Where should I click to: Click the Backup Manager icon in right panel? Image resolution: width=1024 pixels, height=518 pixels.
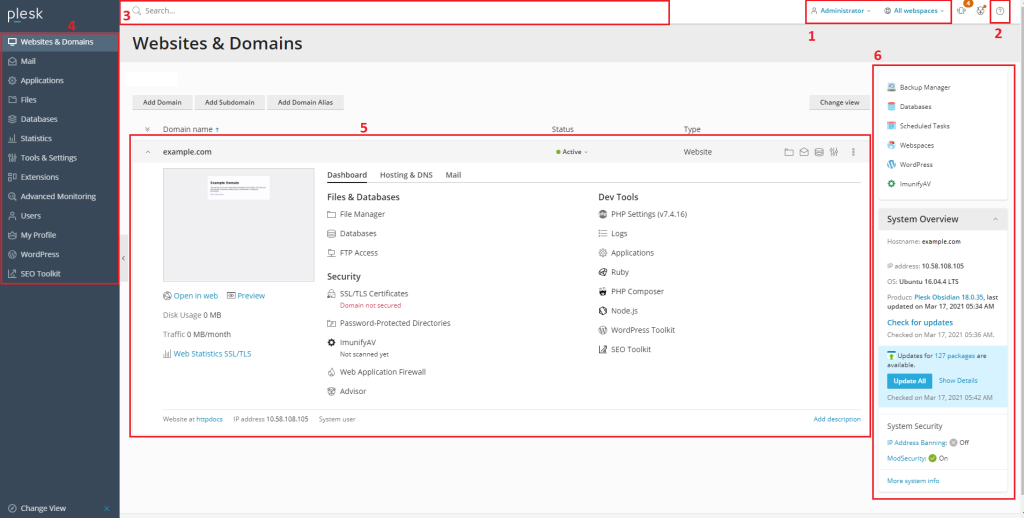click(891, 88)
